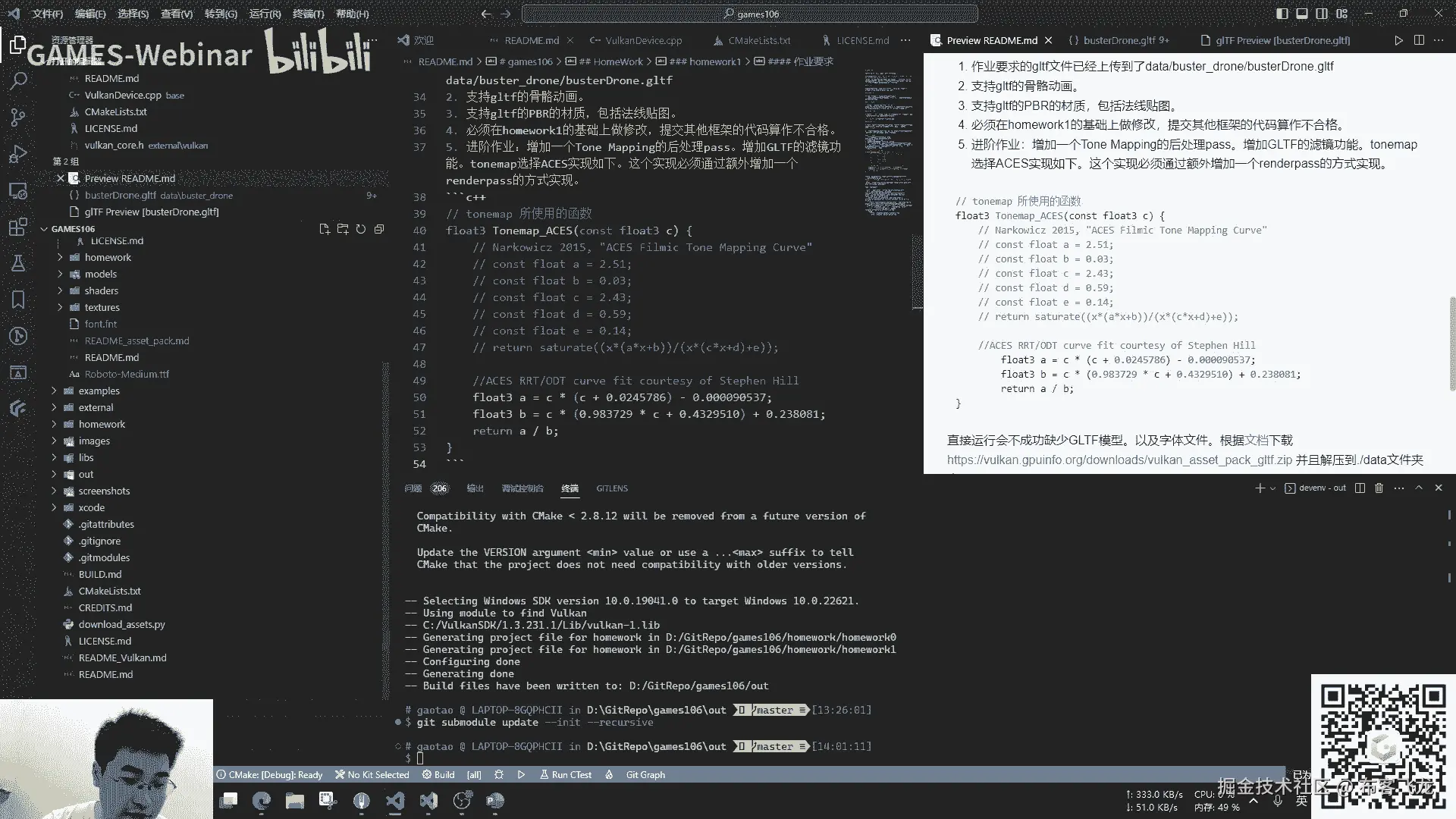Open the new terminal launch profile dropdown

(1272, 488)
